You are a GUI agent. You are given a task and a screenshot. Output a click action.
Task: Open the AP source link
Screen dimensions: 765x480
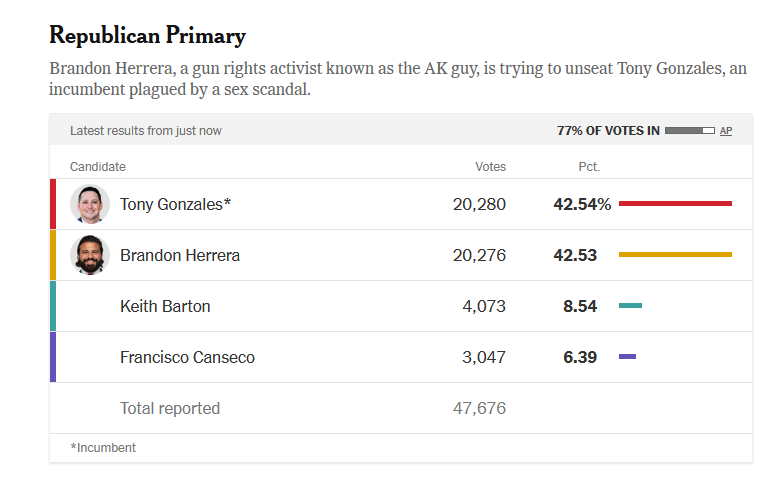coord(726,131)
